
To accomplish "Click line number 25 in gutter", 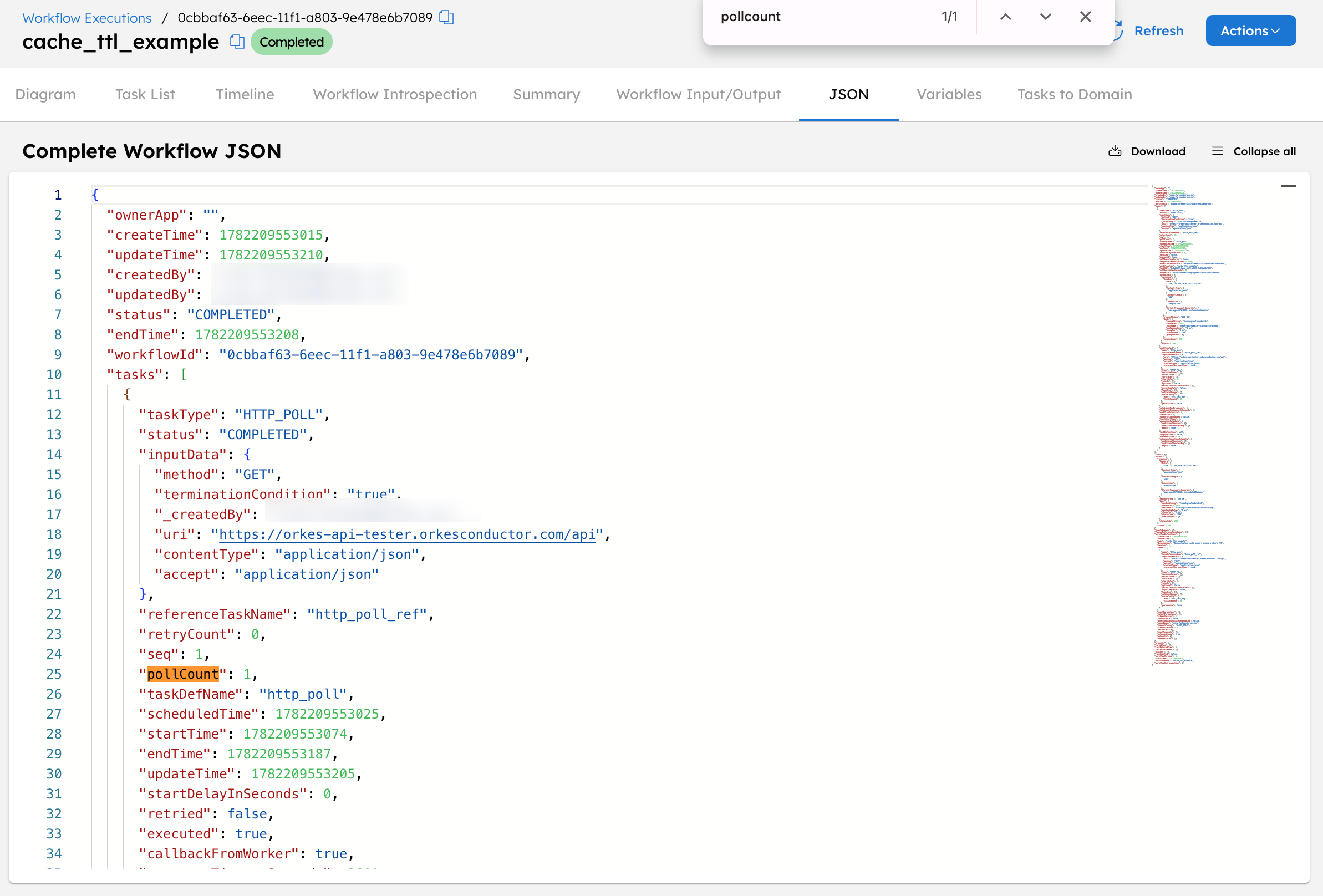I will point(54,674).
